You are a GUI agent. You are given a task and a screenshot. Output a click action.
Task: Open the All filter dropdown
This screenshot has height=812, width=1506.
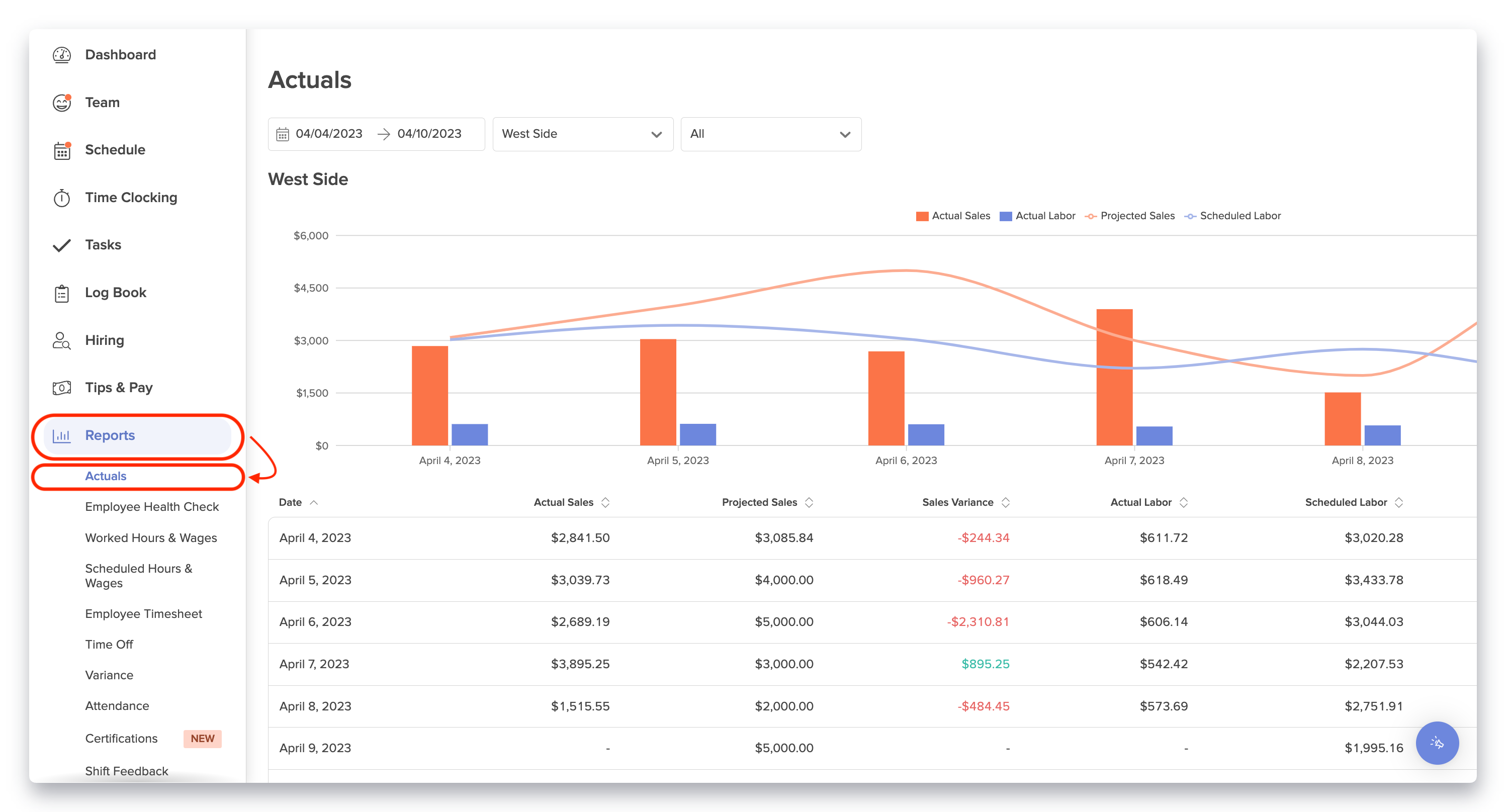tap(770, 134)
